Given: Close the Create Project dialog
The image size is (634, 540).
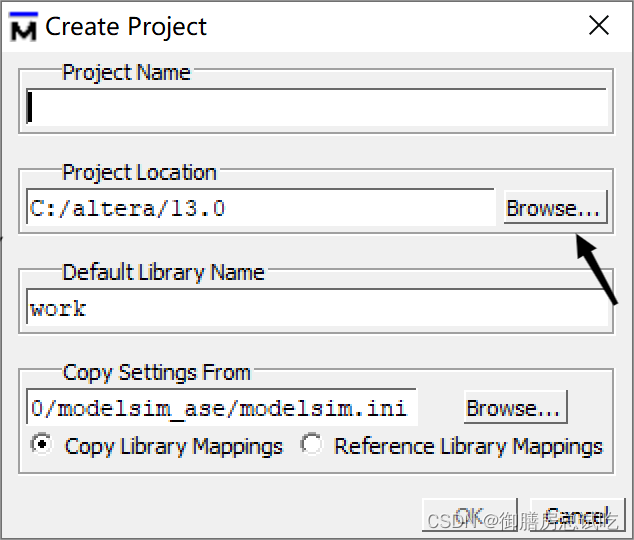Looking at the screenshot, I should [x=598, y=26].
